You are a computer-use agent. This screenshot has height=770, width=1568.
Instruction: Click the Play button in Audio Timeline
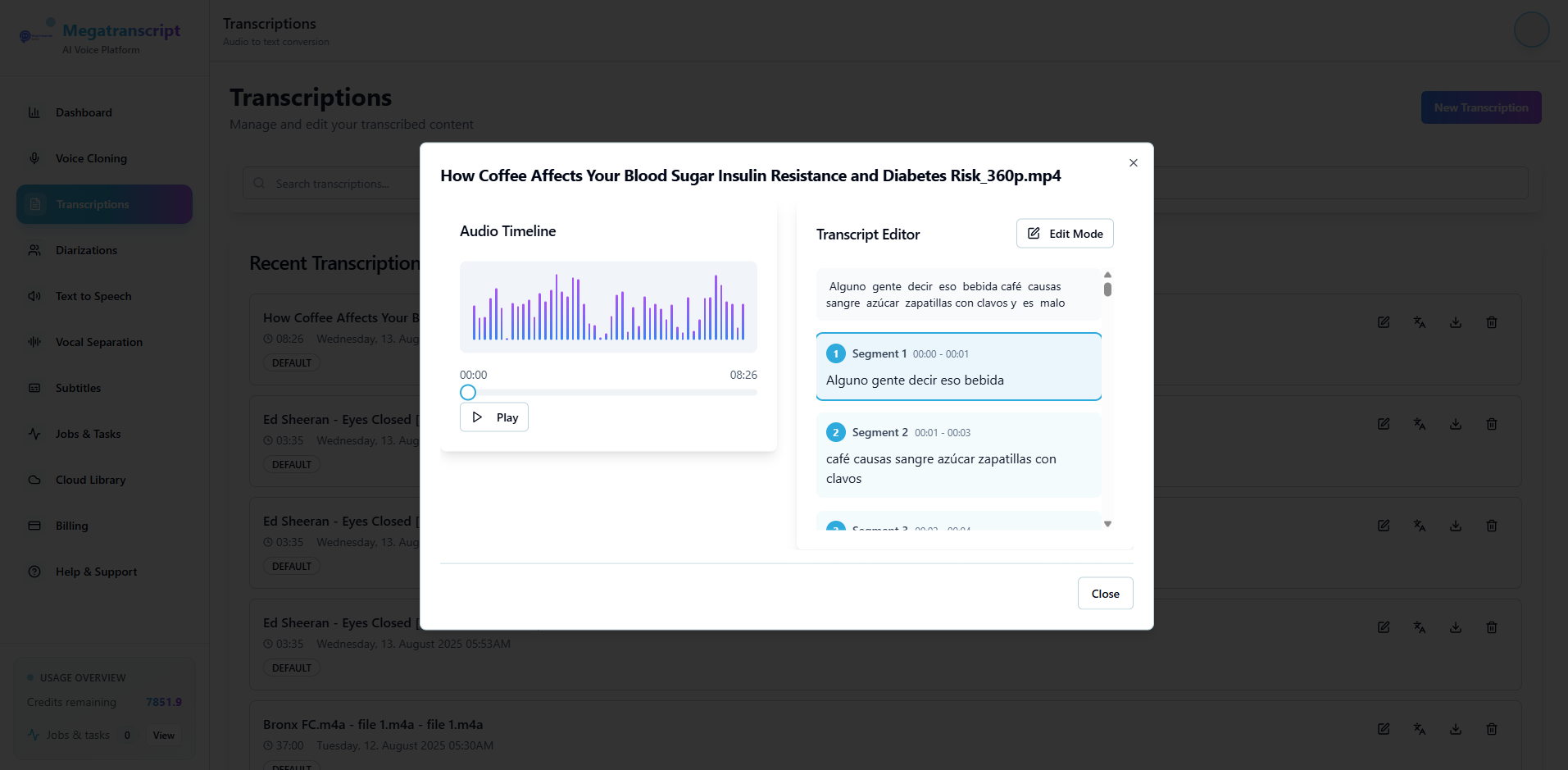coord(493,417)
